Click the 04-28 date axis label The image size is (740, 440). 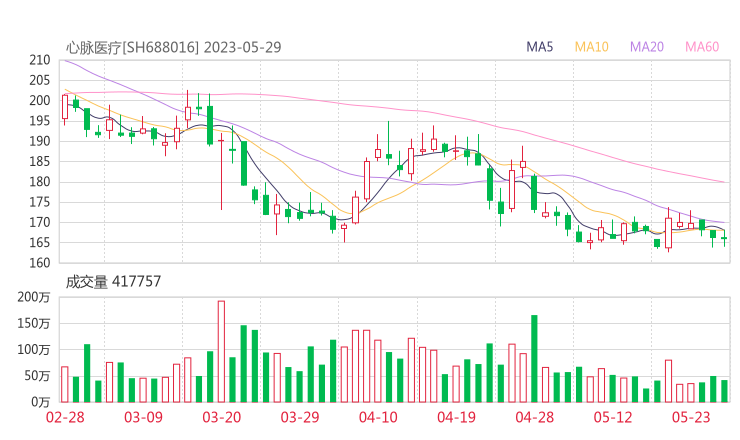(x=535, y=417)
